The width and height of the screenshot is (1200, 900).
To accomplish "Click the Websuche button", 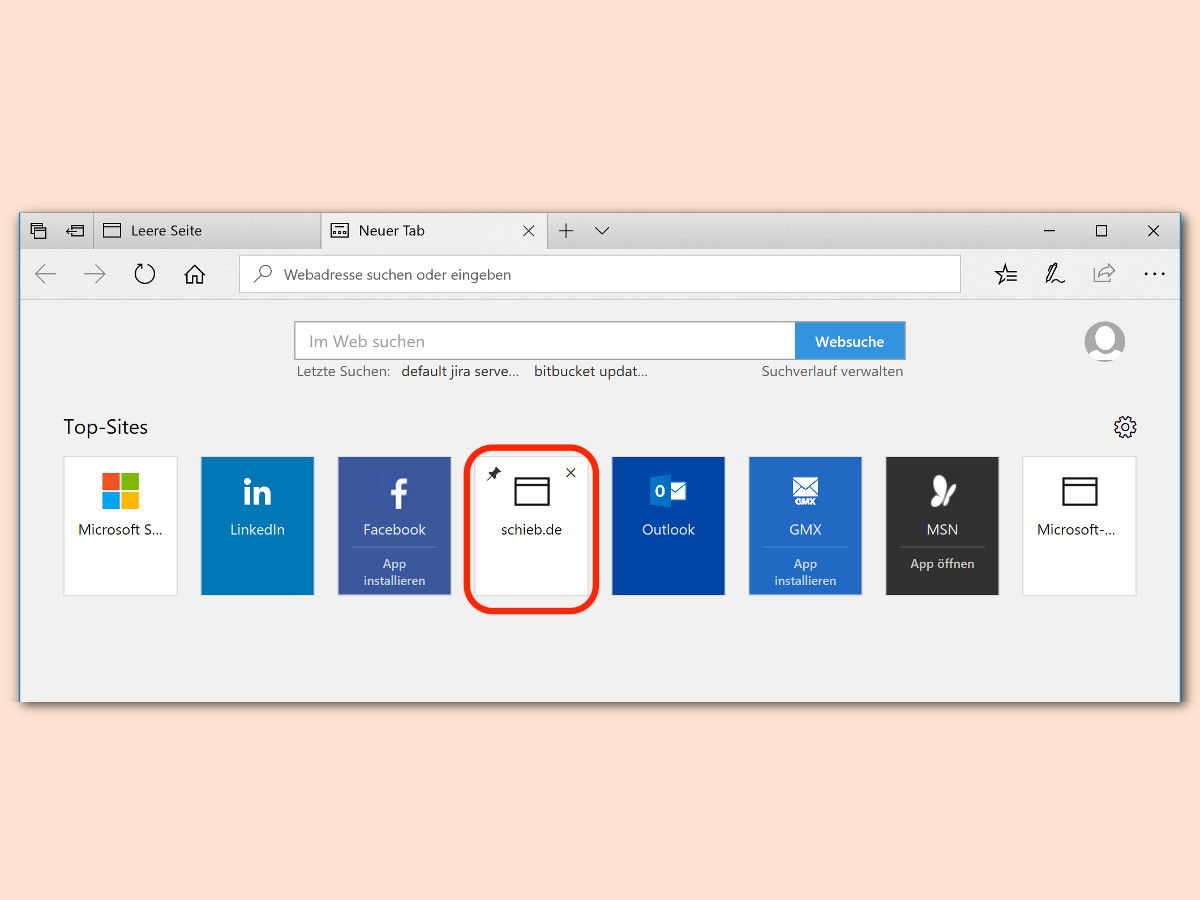I will point(850,341).
